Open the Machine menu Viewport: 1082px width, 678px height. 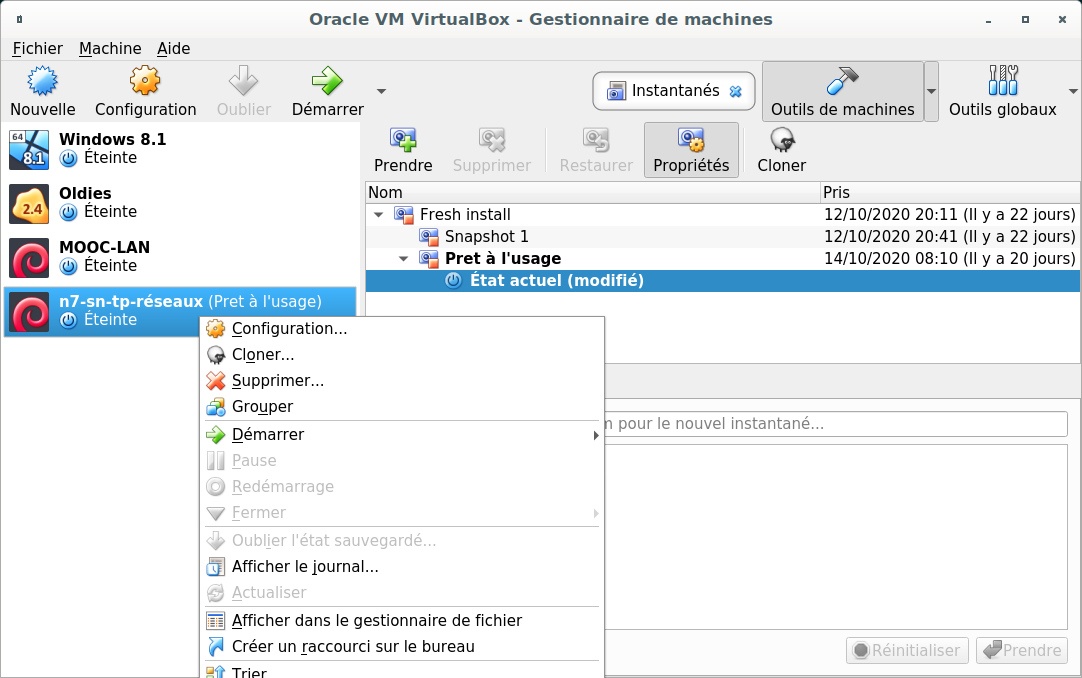coord(110,48)
